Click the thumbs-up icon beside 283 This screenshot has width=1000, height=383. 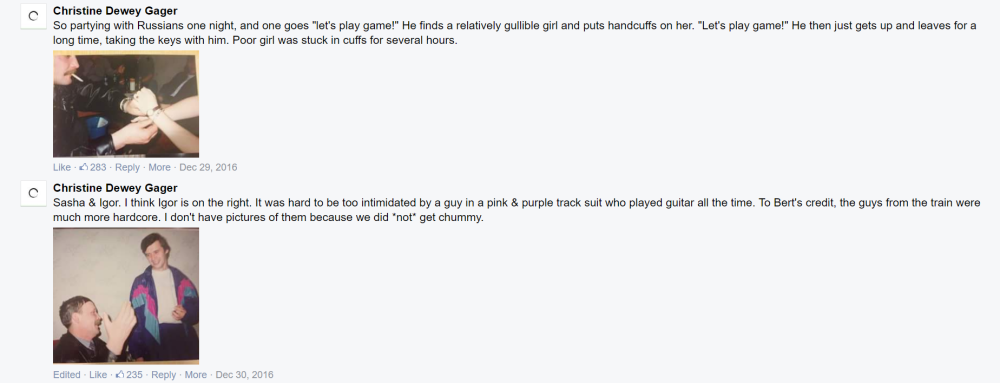pos(83,167)
